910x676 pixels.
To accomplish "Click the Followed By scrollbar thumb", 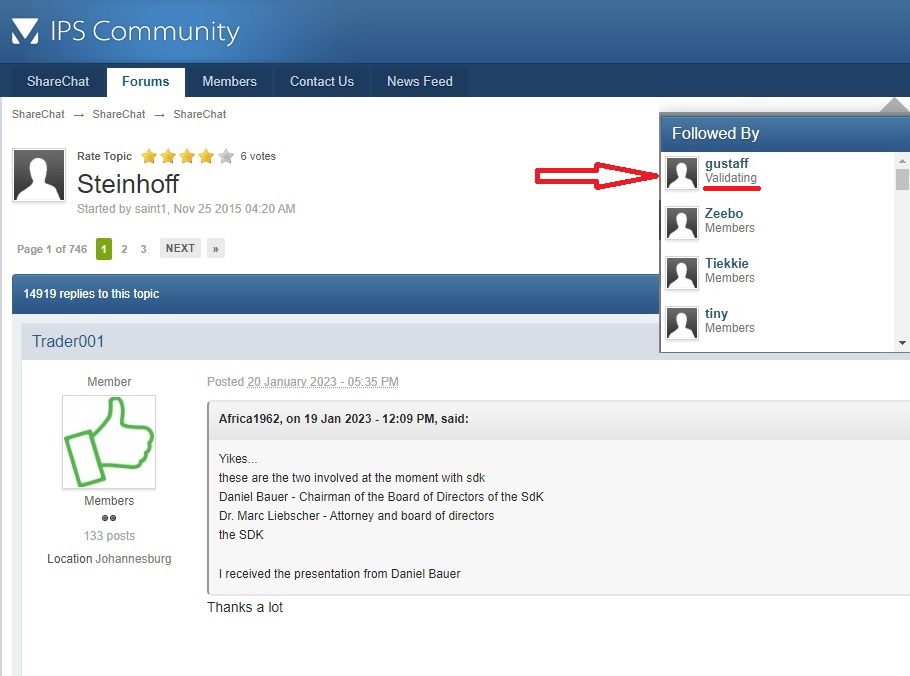I will pos(902,179).
